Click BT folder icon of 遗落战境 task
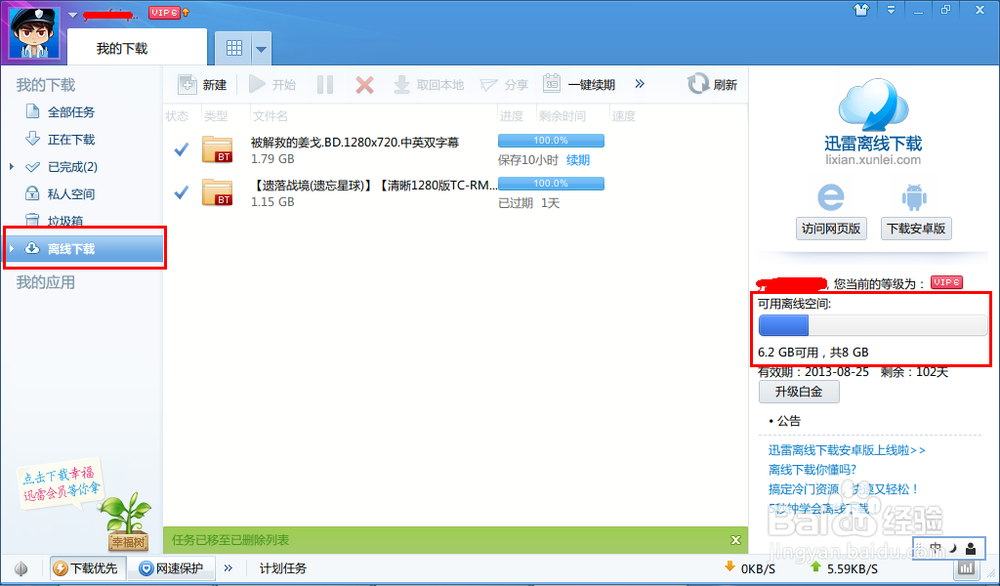1000x586 pixels. tap(217, 193)
